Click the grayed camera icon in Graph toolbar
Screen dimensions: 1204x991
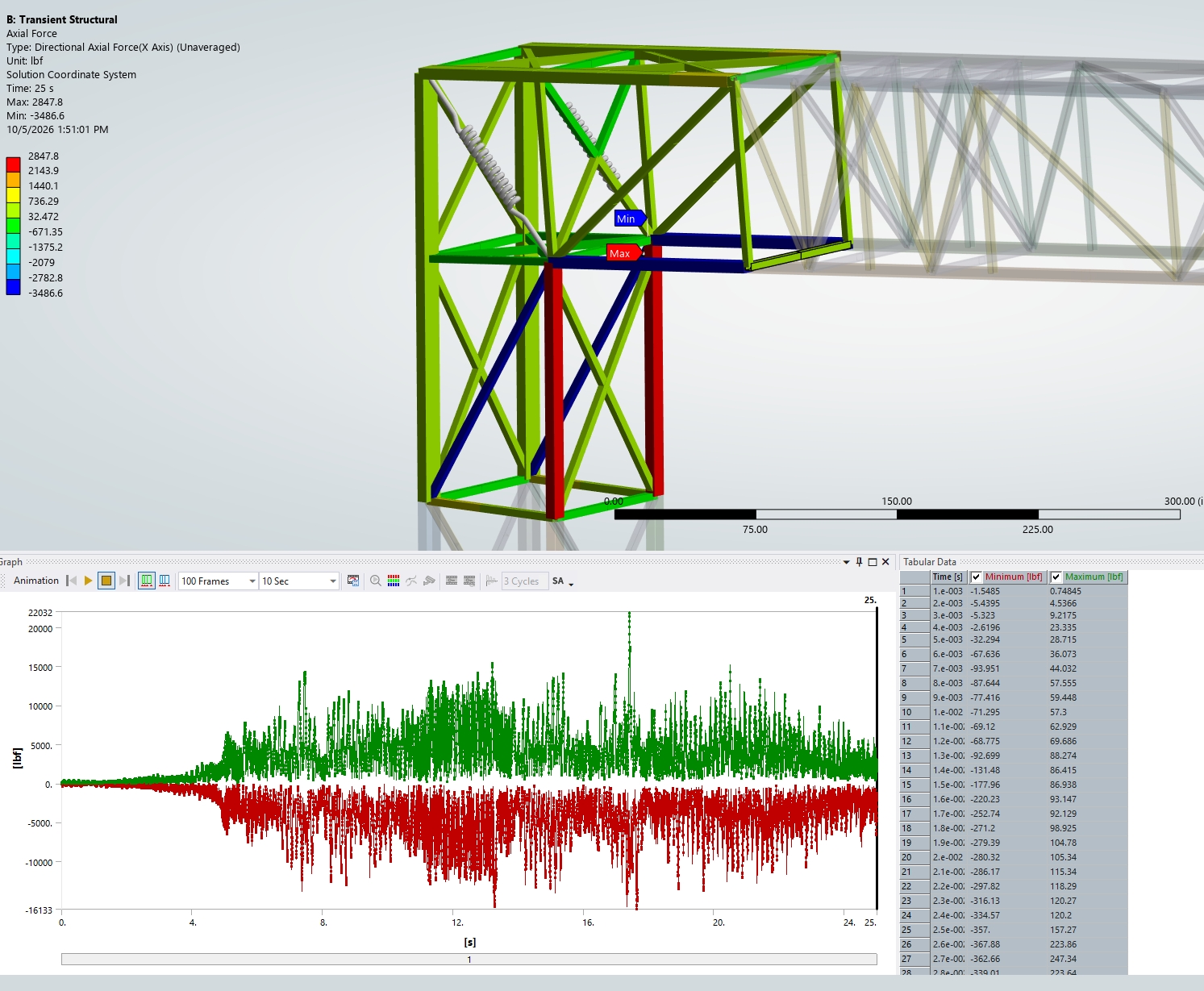(429, 581)
